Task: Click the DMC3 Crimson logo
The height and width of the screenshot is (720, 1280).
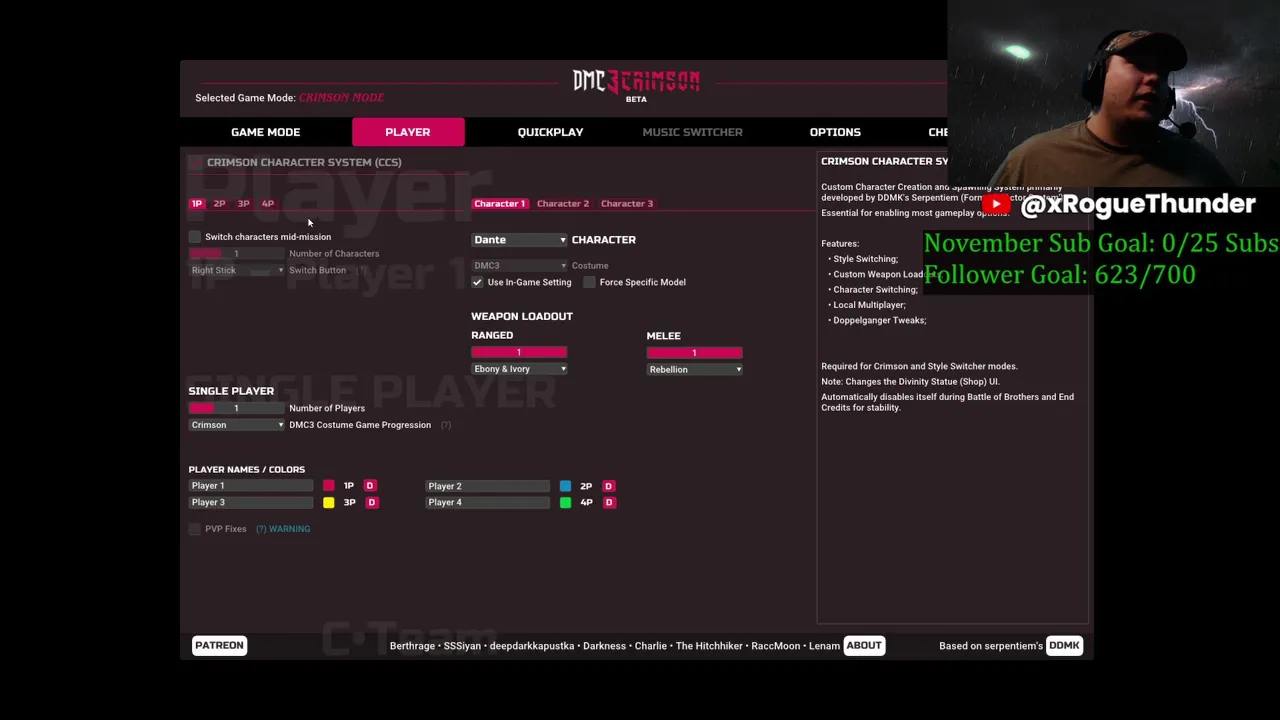Action: click(636, 82)
